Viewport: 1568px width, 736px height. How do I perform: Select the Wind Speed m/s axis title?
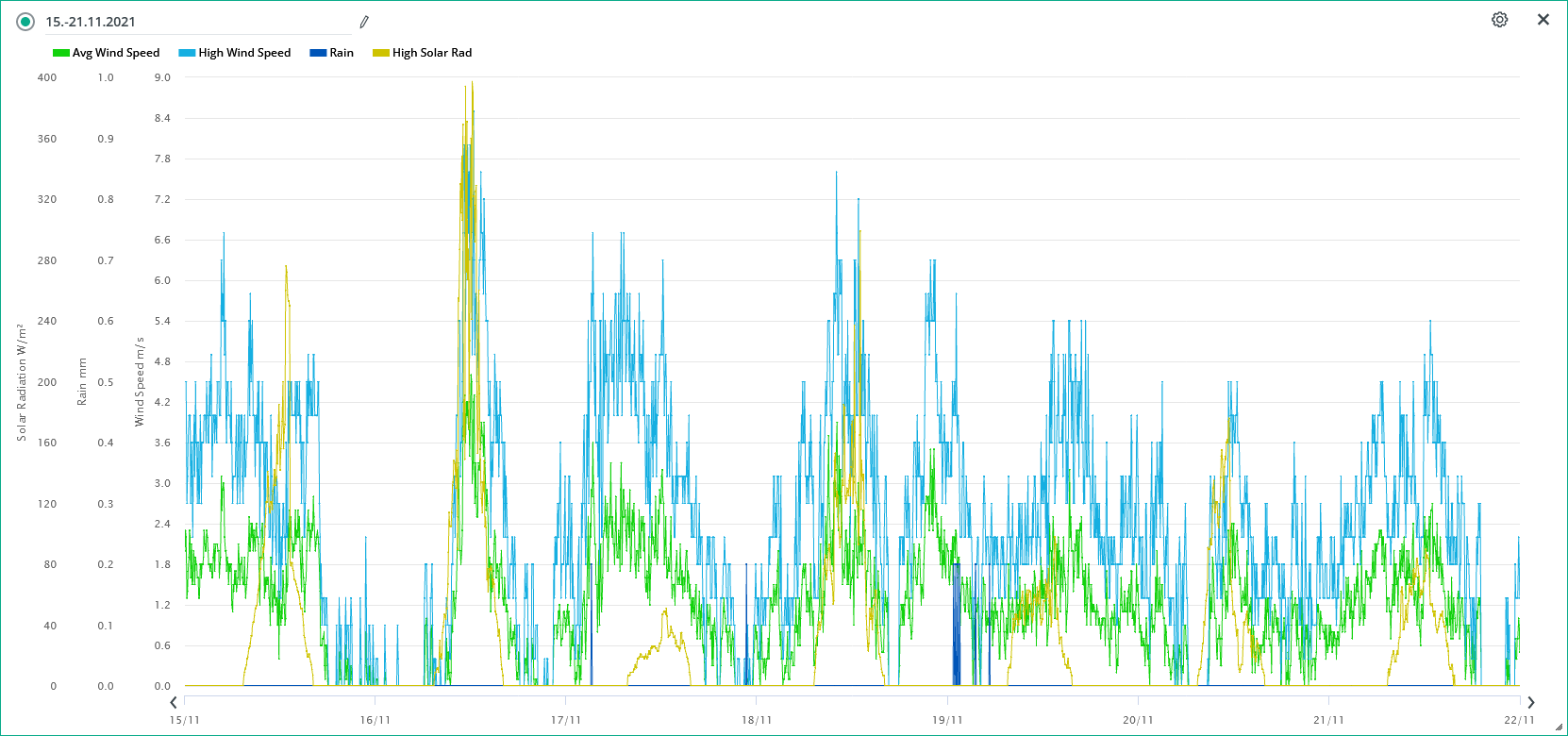click(140, 382)
